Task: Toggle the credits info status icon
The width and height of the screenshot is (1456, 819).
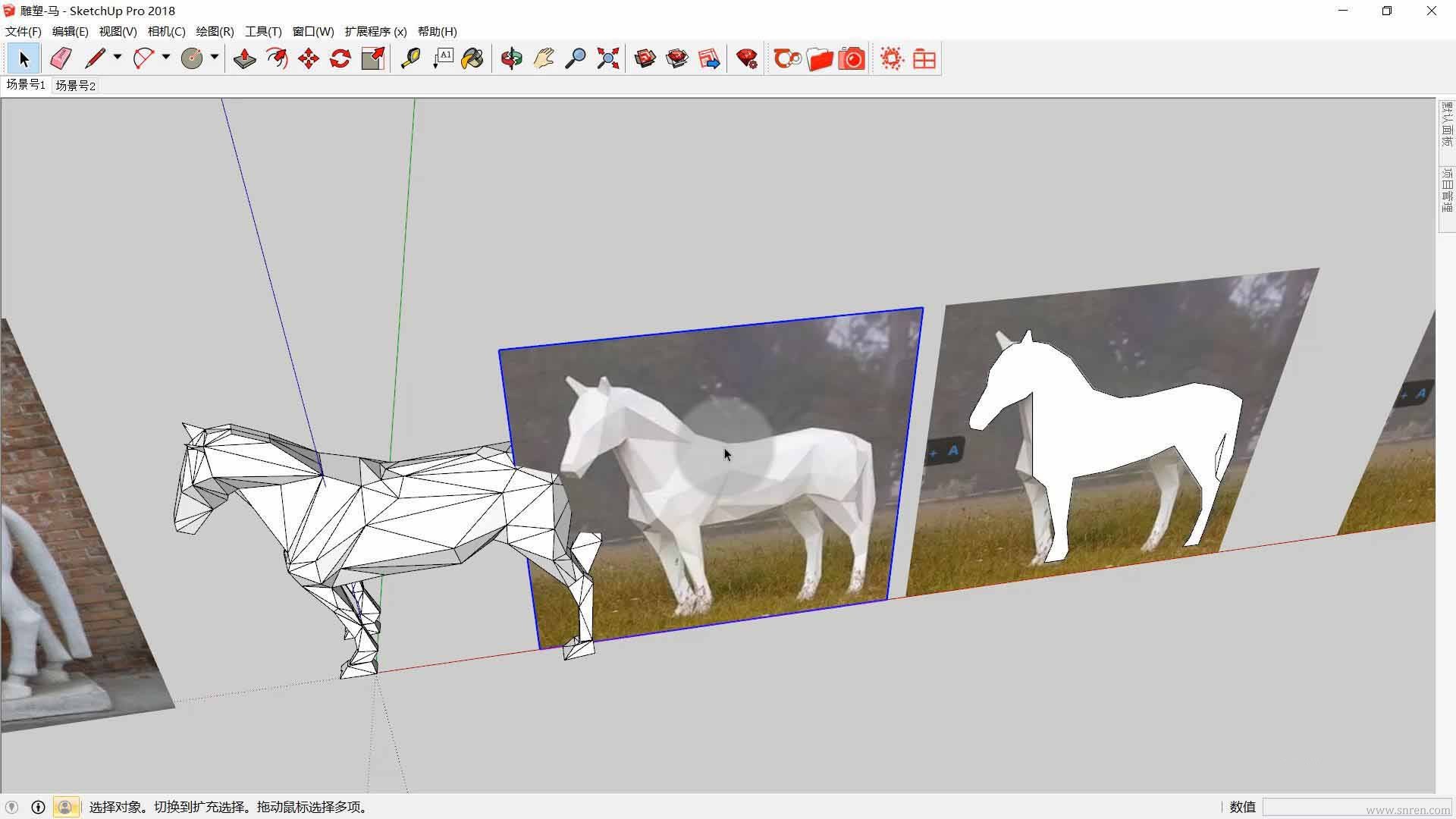Action: pos(38,807)
